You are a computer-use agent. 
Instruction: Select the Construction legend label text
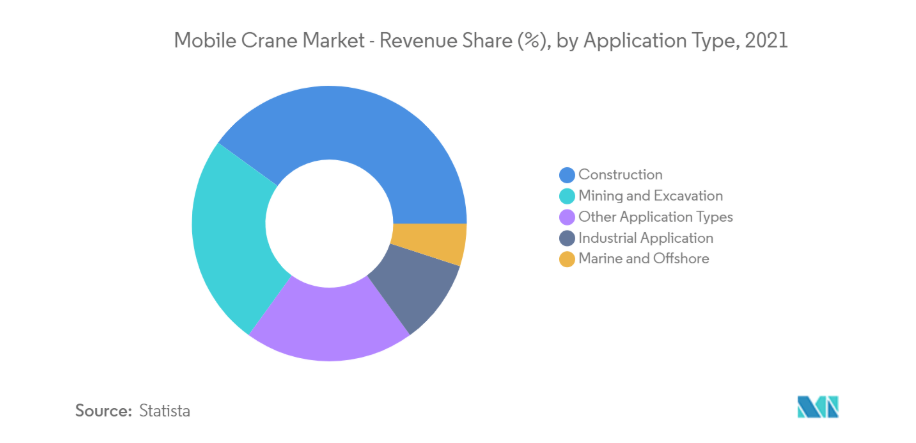pos(620,175)
